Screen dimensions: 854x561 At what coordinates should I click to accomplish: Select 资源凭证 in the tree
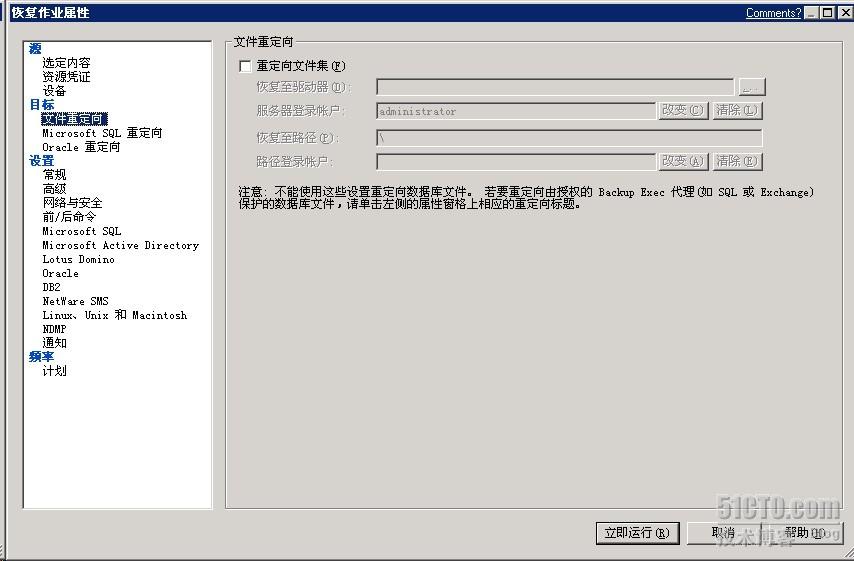pyautogui.click(x=66, y=77)
